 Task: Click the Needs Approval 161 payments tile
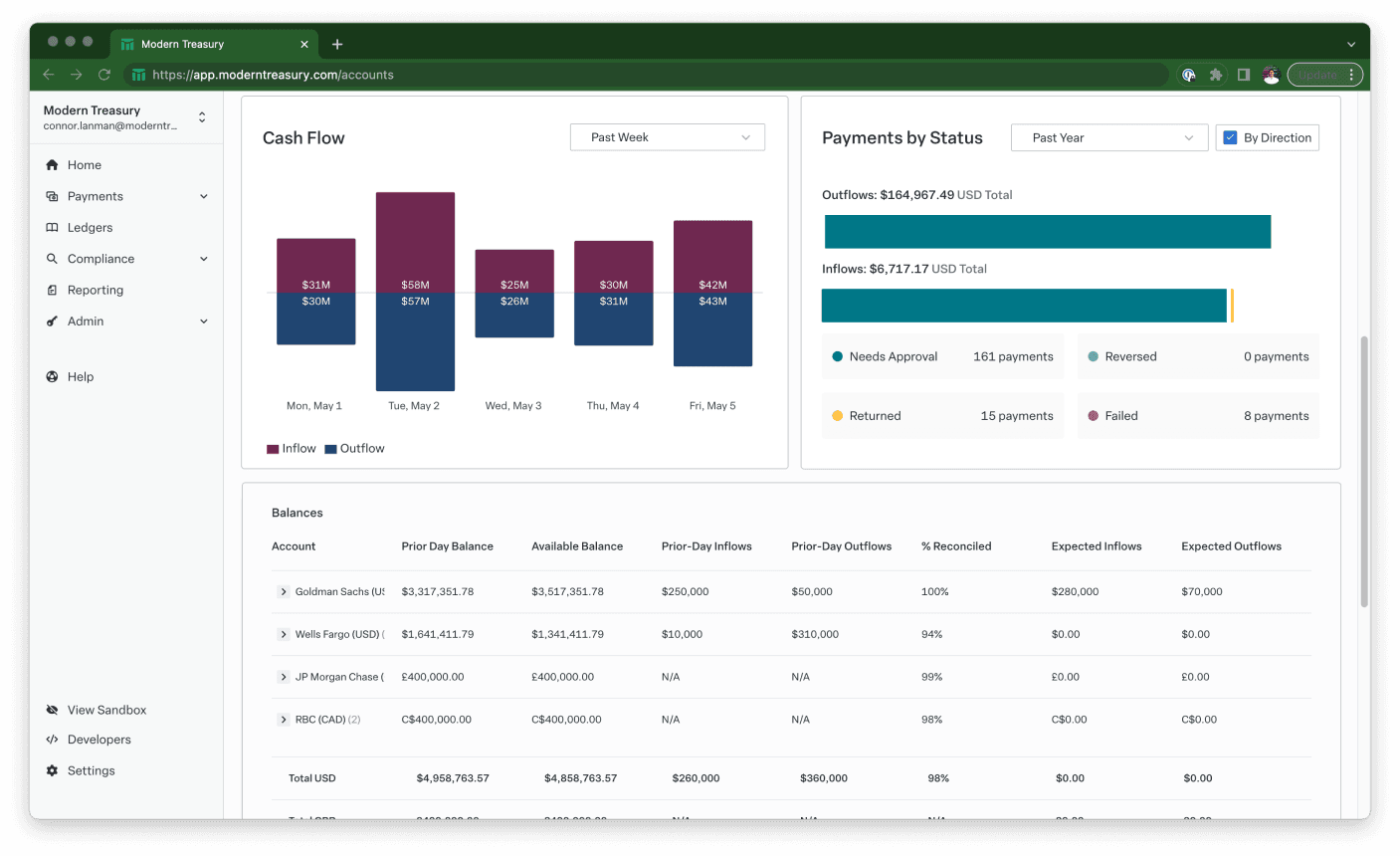pyautogui.click(x=942, y=357)
